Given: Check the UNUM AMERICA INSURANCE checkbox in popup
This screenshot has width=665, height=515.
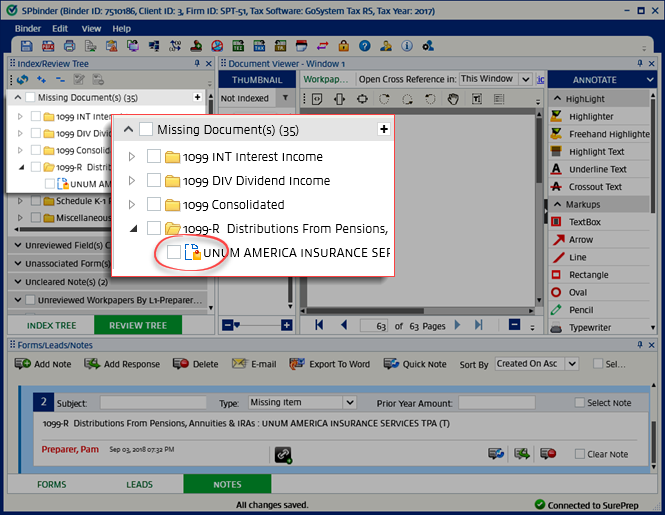Looking at the screenshot, I should 173,252.
